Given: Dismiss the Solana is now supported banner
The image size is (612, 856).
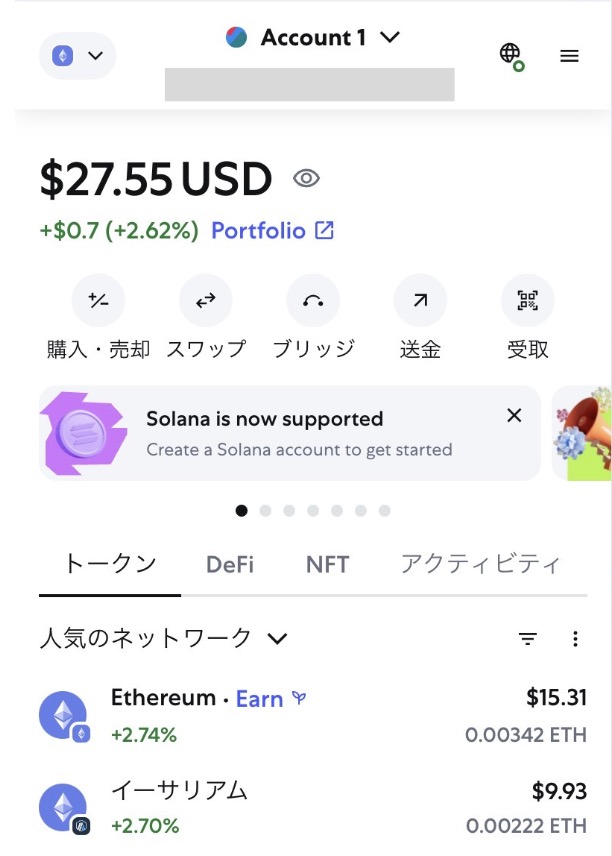Looking at the screenshot, I should (514, 415).
